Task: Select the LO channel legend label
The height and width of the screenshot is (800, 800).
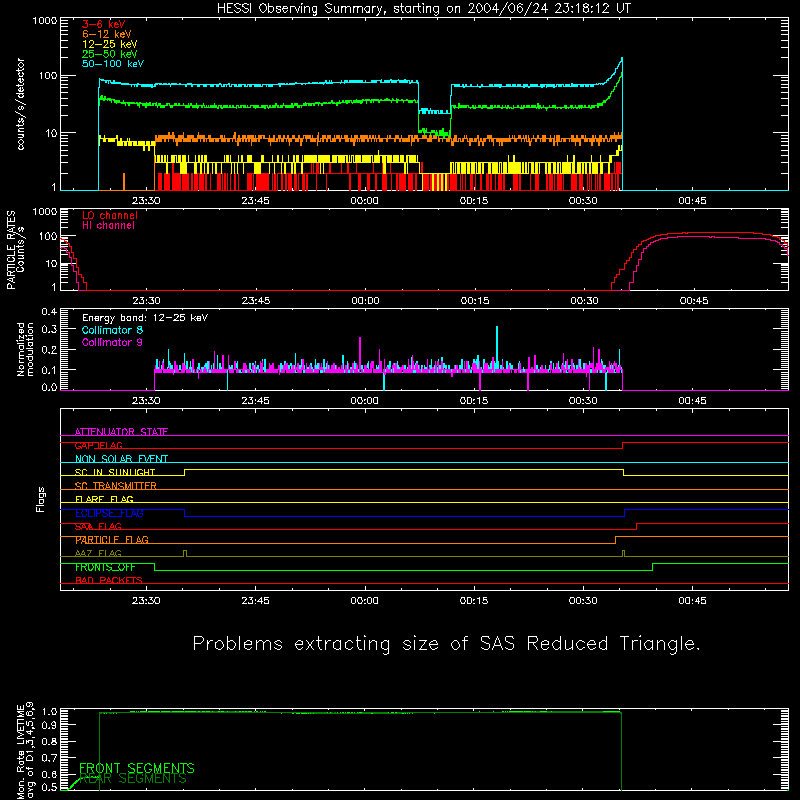Action: 110,215
